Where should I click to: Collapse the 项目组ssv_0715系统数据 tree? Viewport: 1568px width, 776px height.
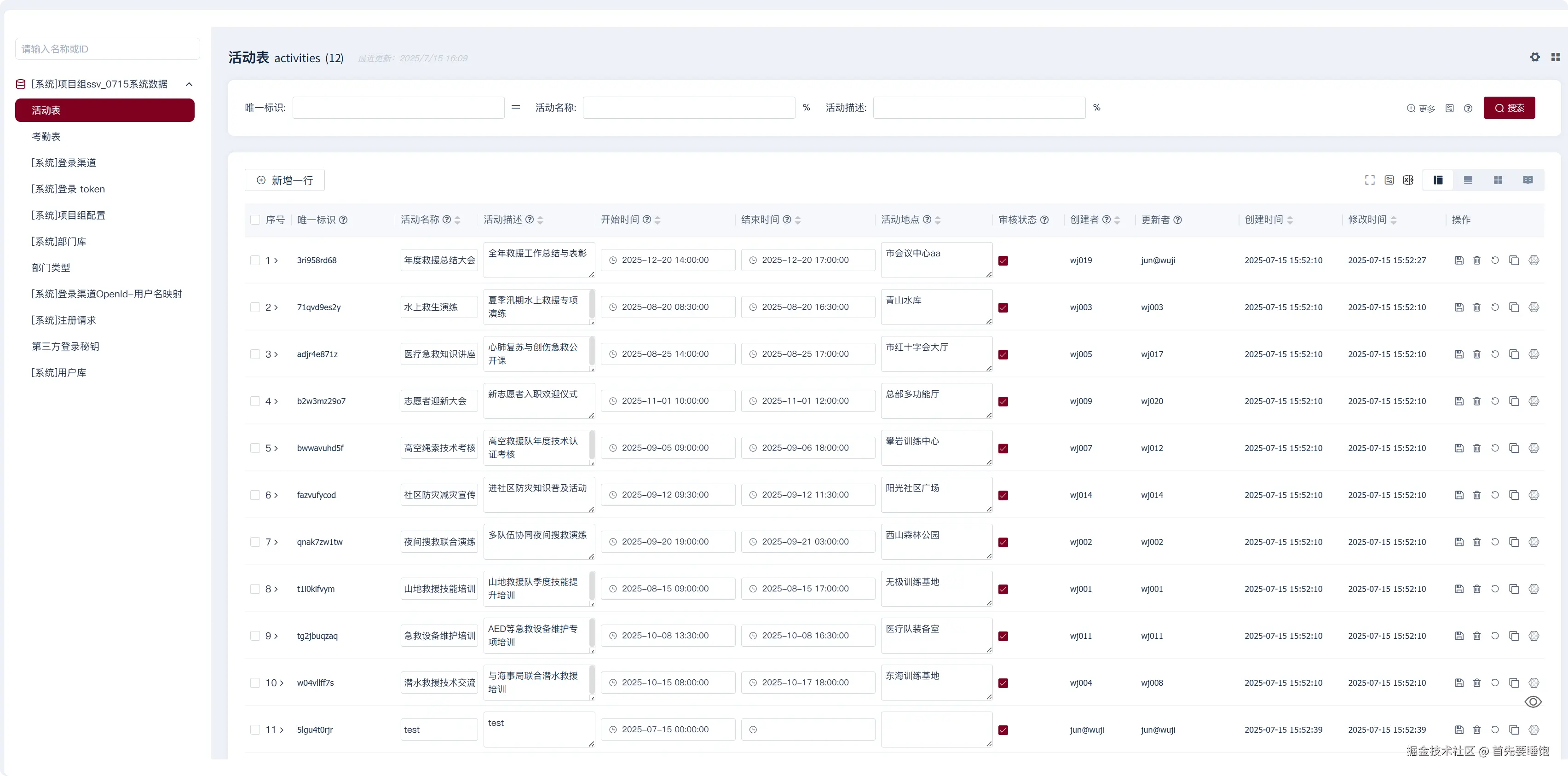click(189, 84)
